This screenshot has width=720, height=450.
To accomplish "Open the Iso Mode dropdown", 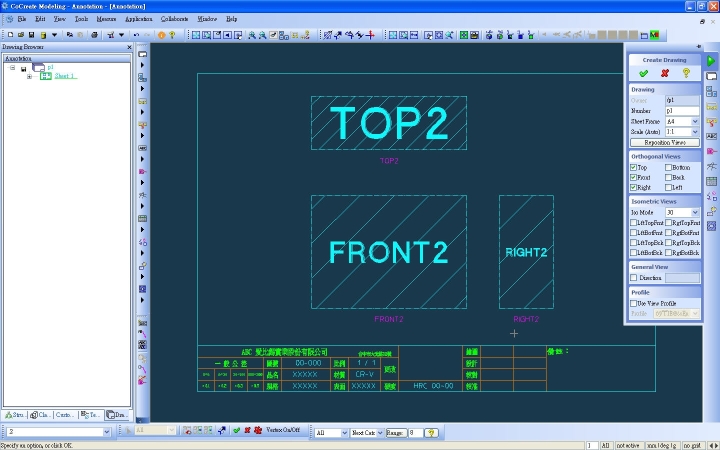I will coord(695,213).
